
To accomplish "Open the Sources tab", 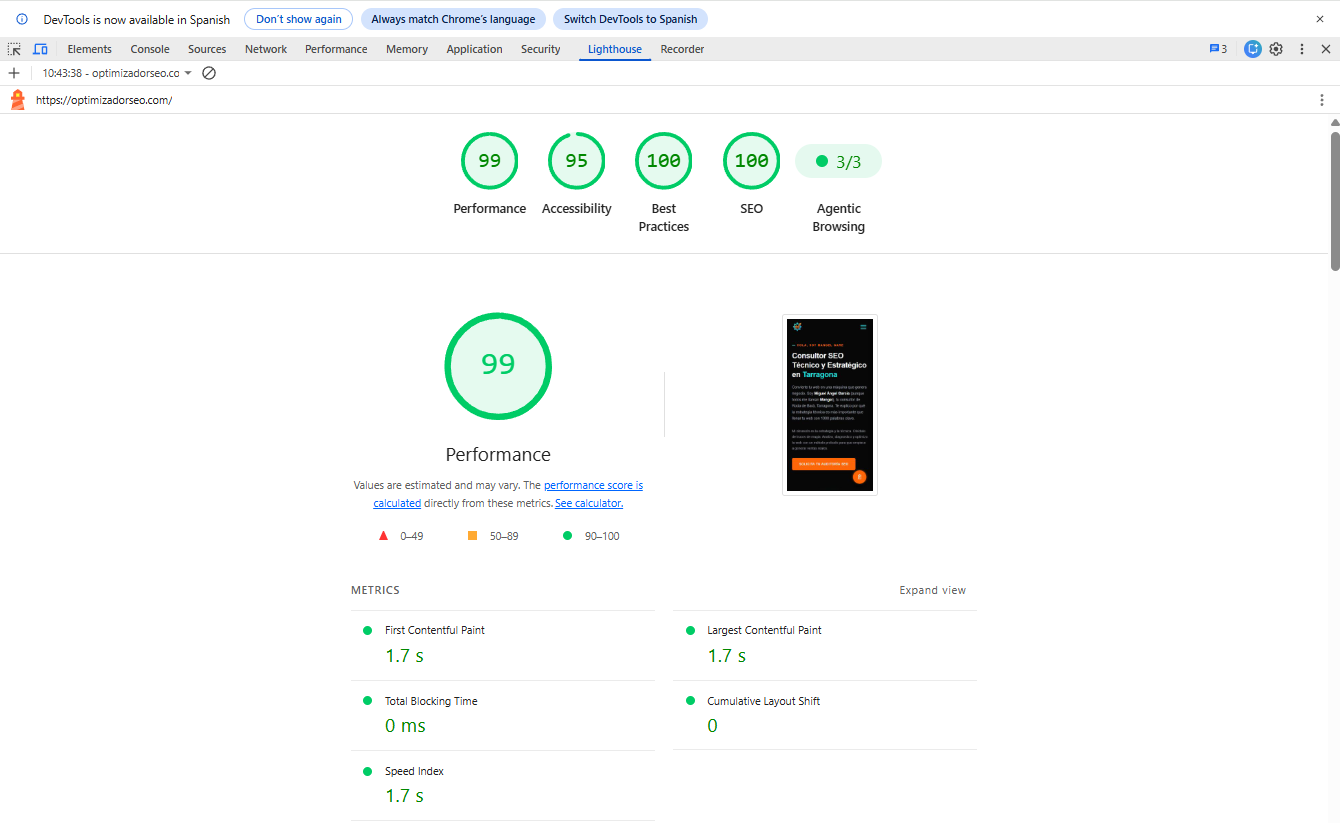I will (x=207, y=49).
